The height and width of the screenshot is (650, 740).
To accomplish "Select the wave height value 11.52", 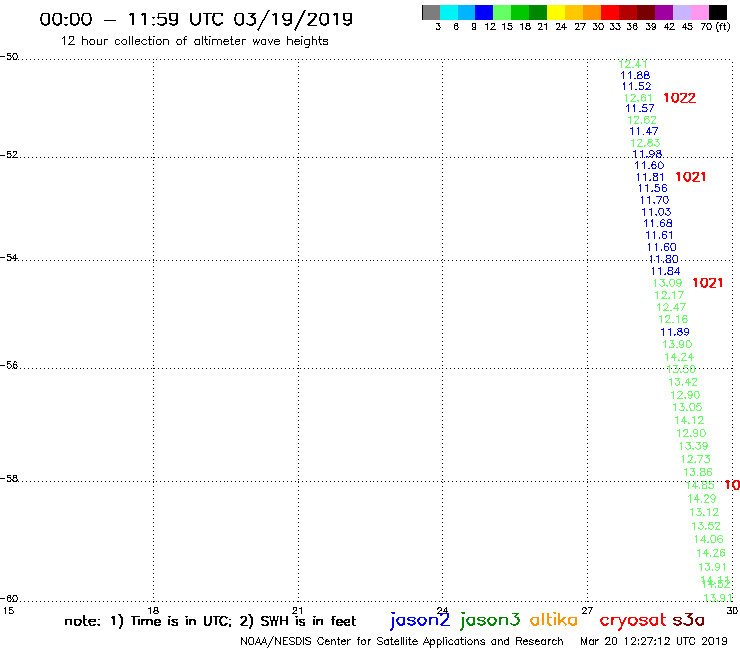I will click(637, 86).
